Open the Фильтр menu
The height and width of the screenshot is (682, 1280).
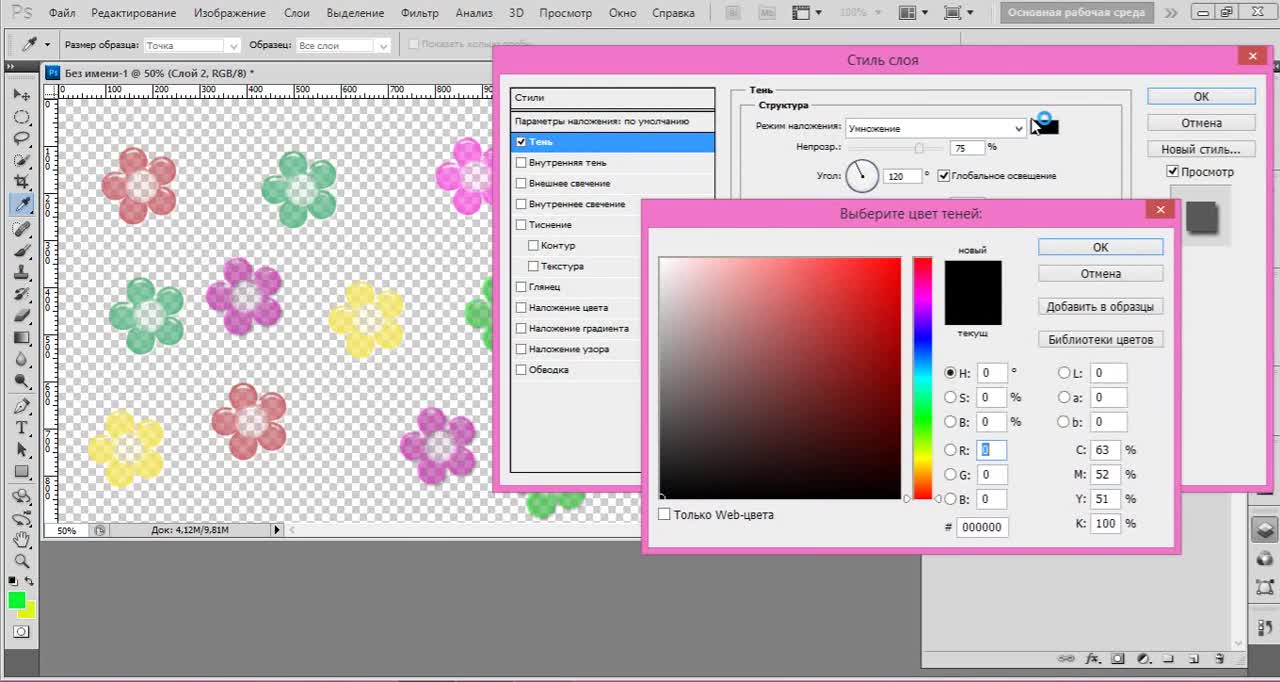point(420,13)
